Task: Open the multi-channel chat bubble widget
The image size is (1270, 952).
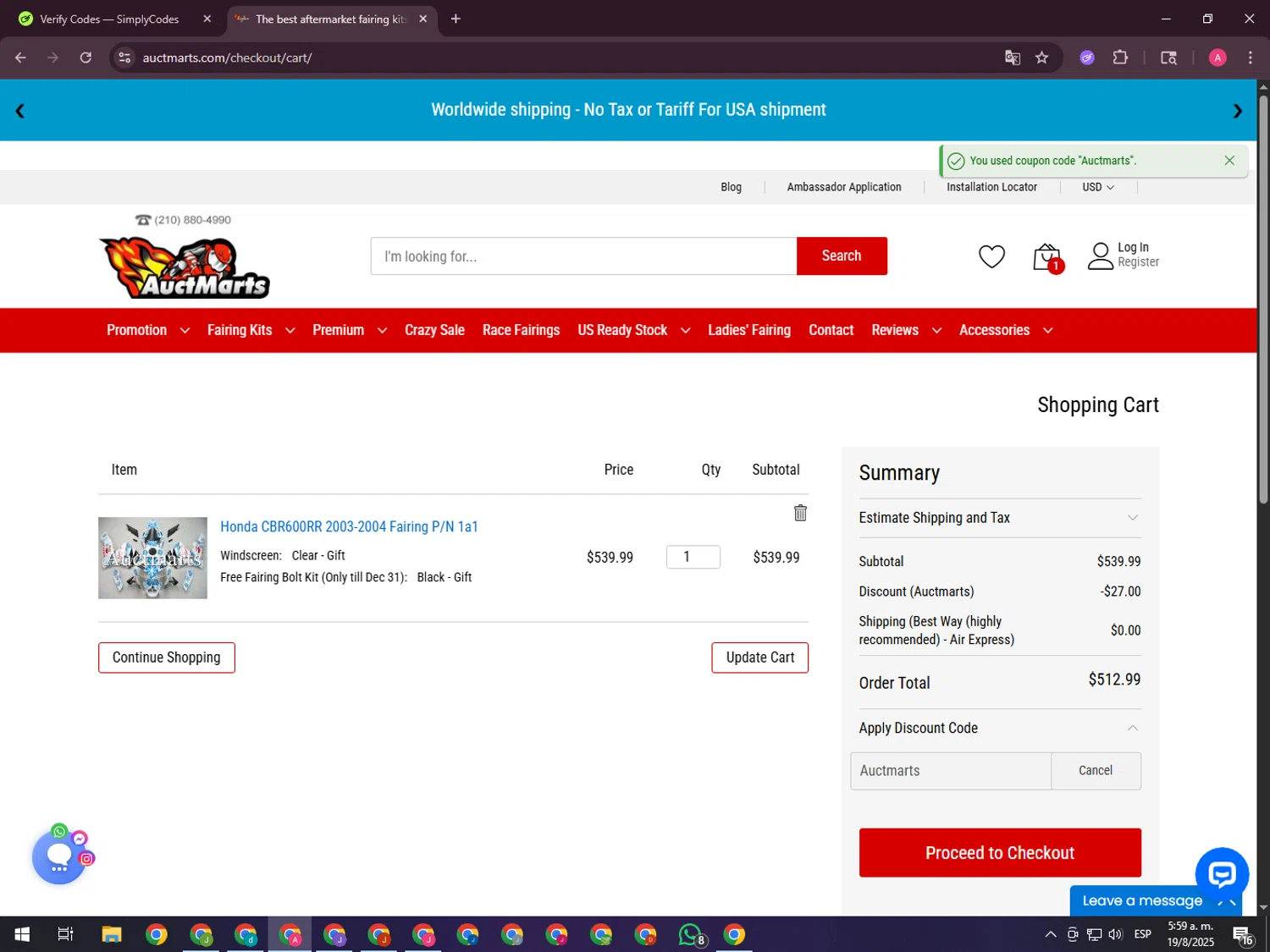Action: click(x=59, y=856)
